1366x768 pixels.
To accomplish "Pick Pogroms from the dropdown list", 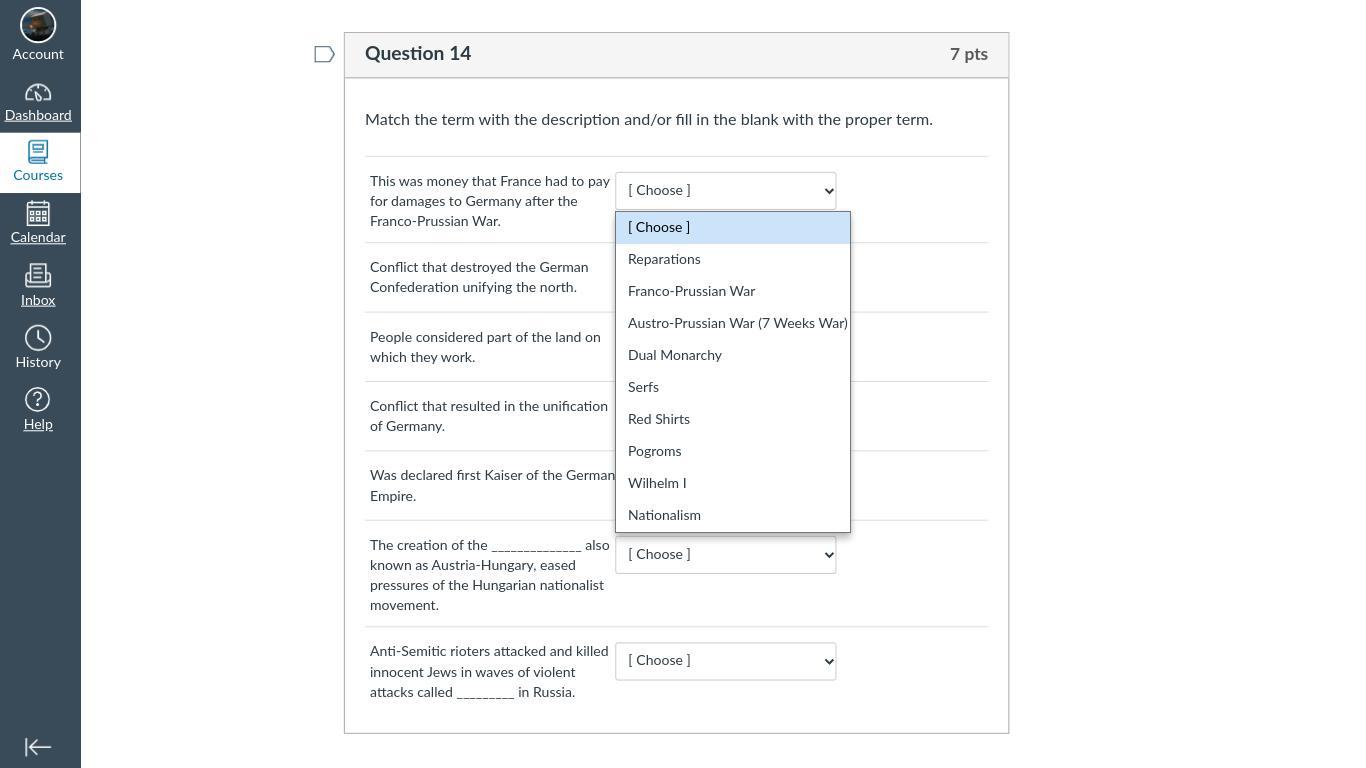I will tap(654, 452).
